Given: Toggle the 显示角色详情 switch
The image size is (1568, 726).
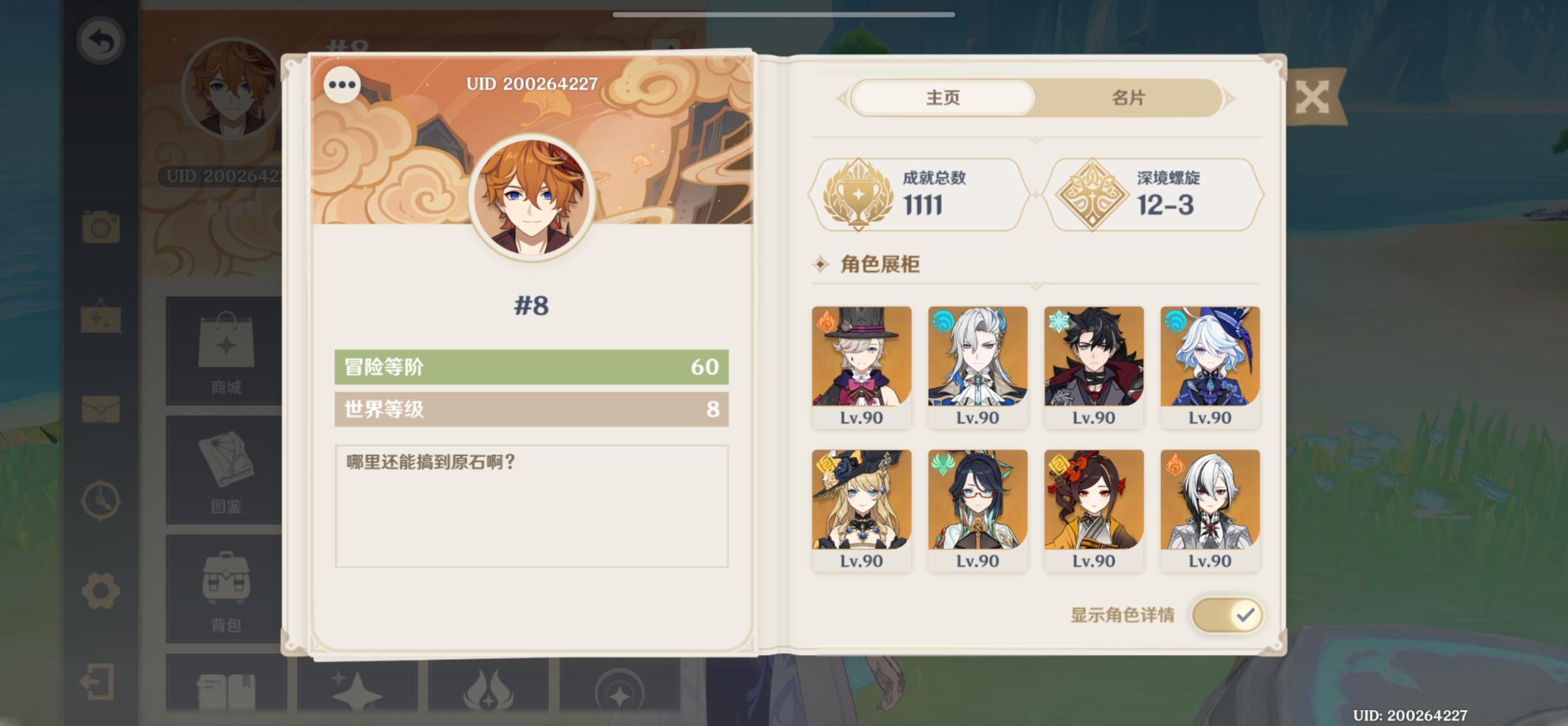Looking at the screenshot, I should [1227, 615].
